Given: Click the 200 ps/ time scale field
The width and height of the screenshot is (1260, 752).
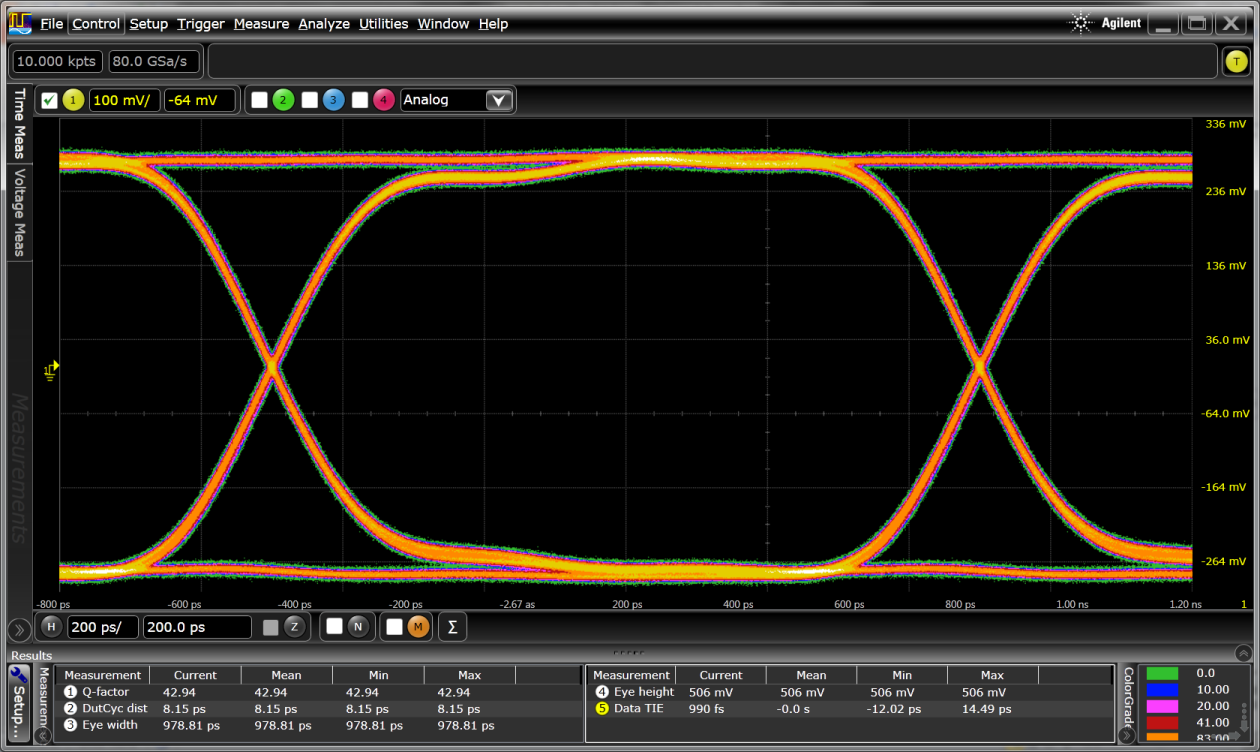Looking at the screenshot, I should (x=102, y=627).
